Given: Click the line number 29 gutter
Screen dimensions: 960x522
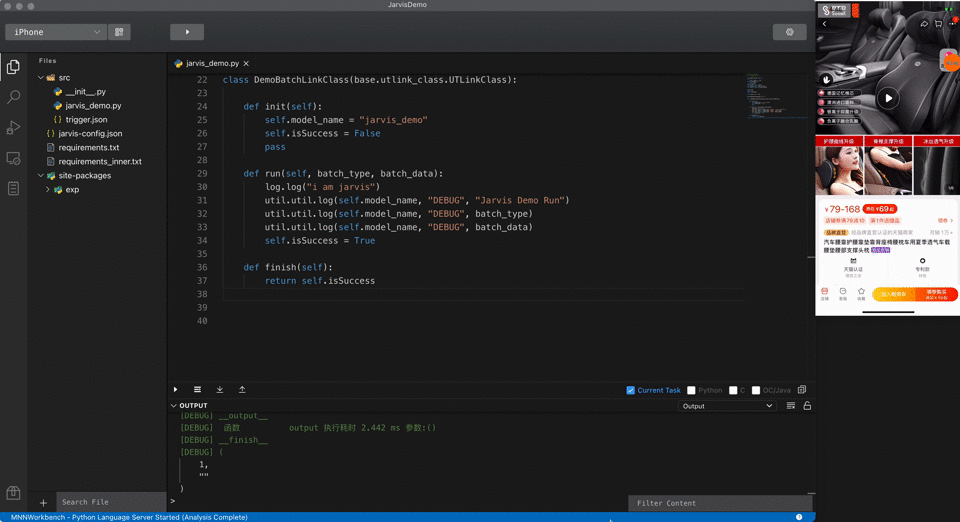Looking at the screenshot, I should [x=202, y=174].
